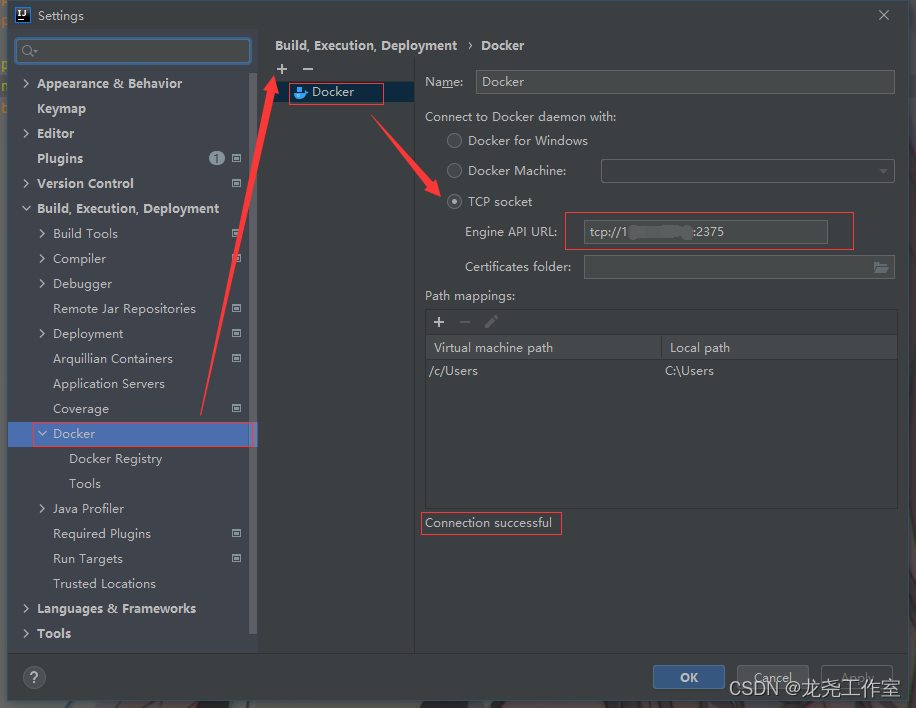Image resolution: width=916 pixels, height=708 pixels.
Task: Click the Virtual machine path column header
Action: (543, 348)
